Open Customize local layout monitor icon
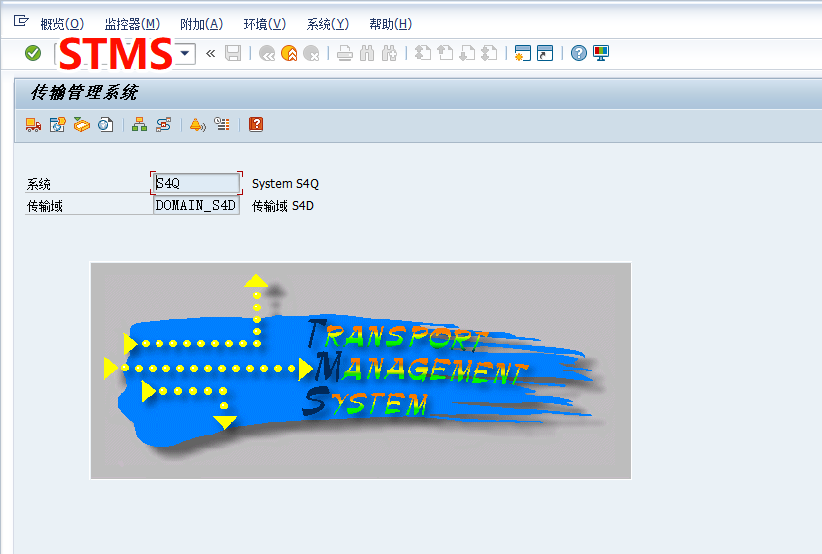822x554 pixels. [x=601, y=53]
